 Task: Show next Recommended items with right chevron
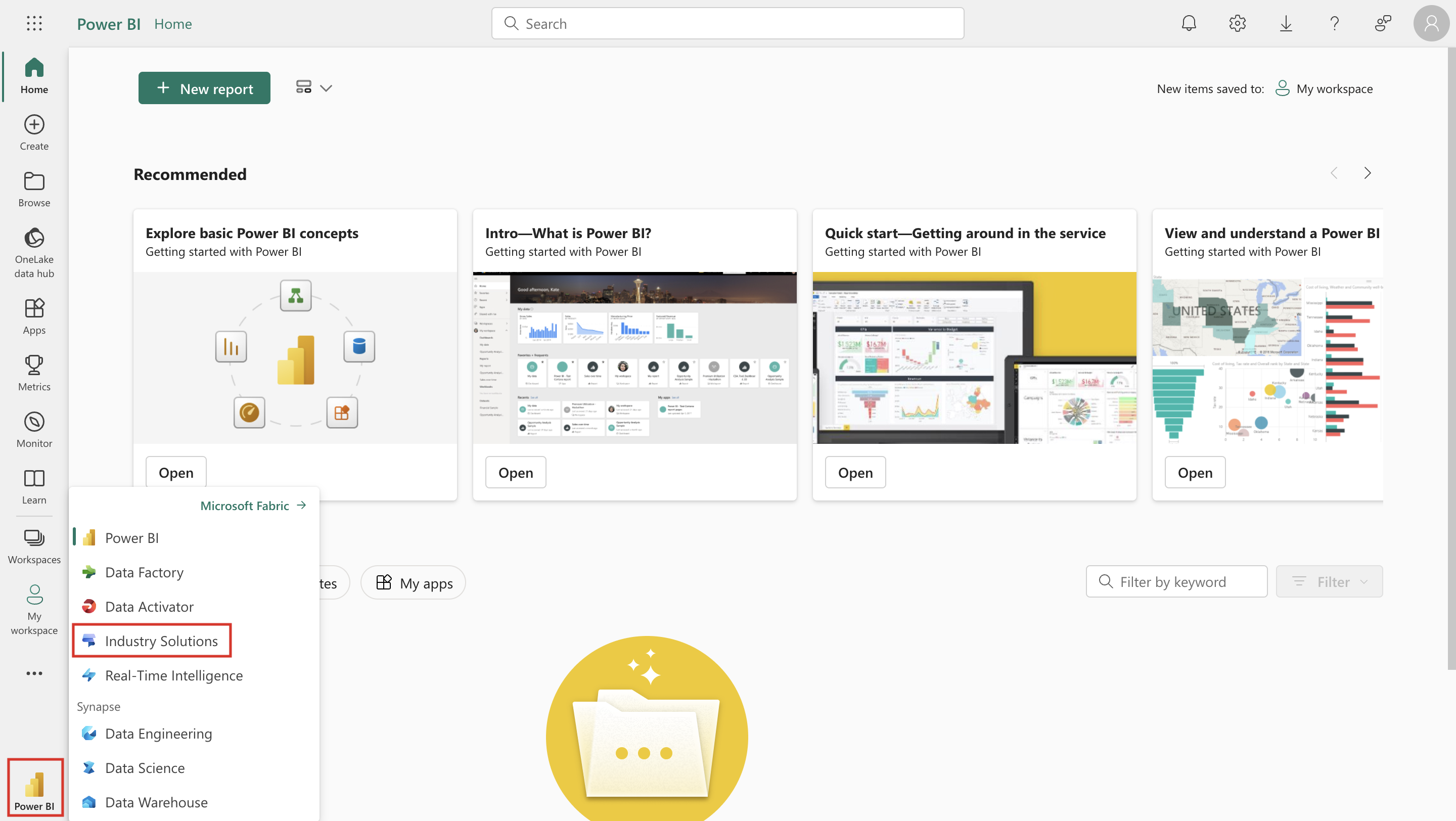1367,173
